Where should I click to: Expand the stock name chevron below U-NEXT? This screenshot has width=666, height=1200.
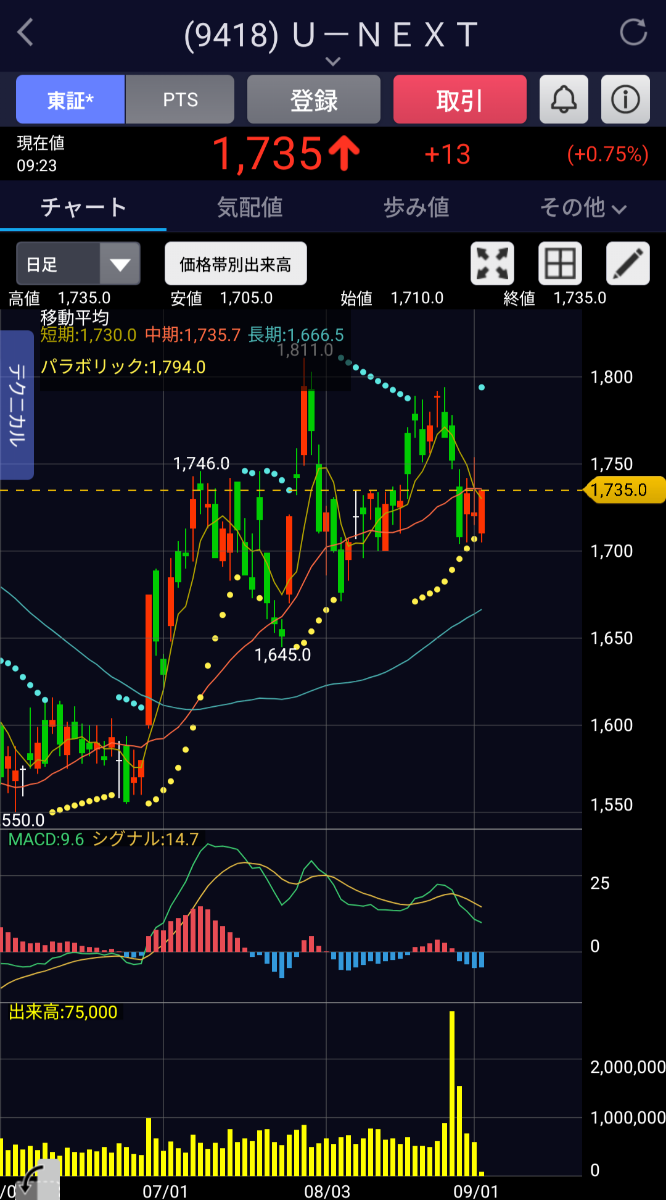tap(333, 62)
